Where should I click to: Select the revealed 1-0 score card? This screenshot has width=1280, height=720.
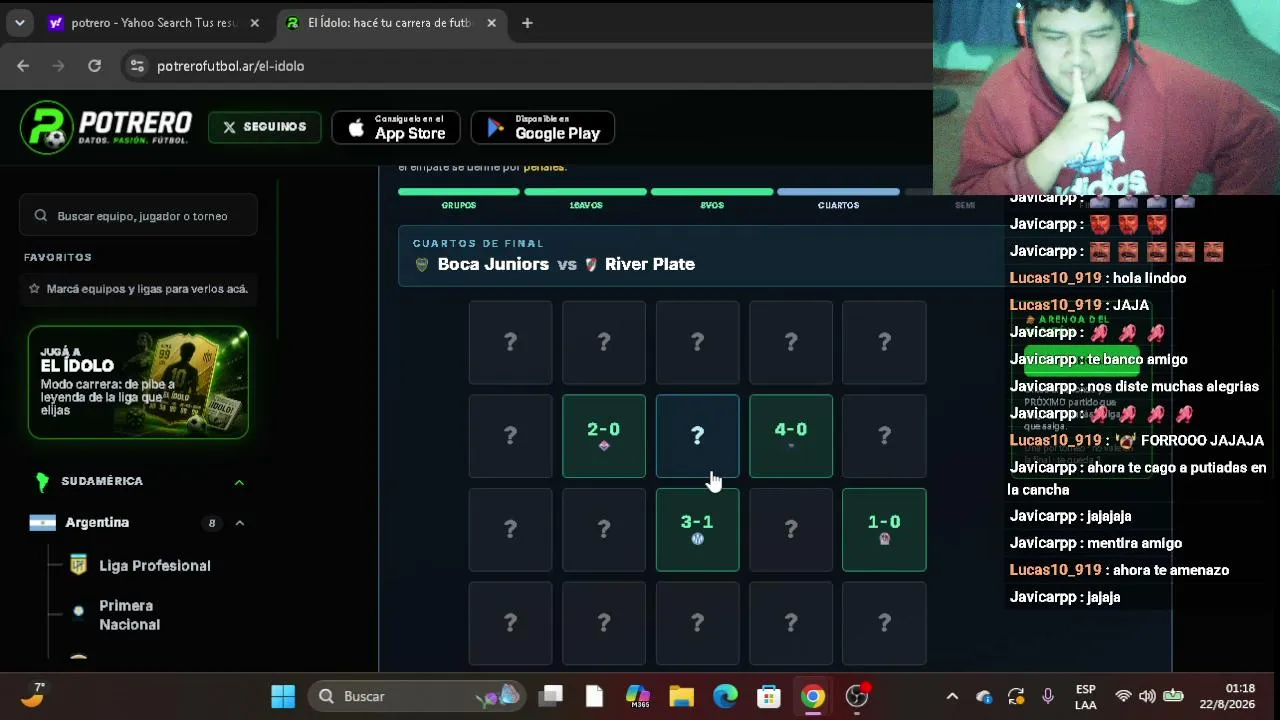click(x=884, y=529)
